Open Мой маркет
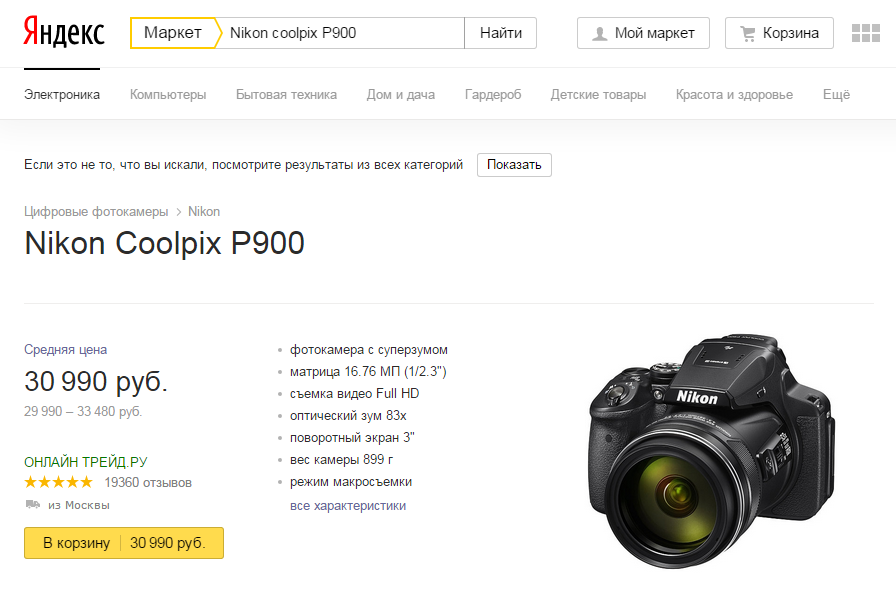This screenshot has width=896, height=589. click(x=643, y=33)
